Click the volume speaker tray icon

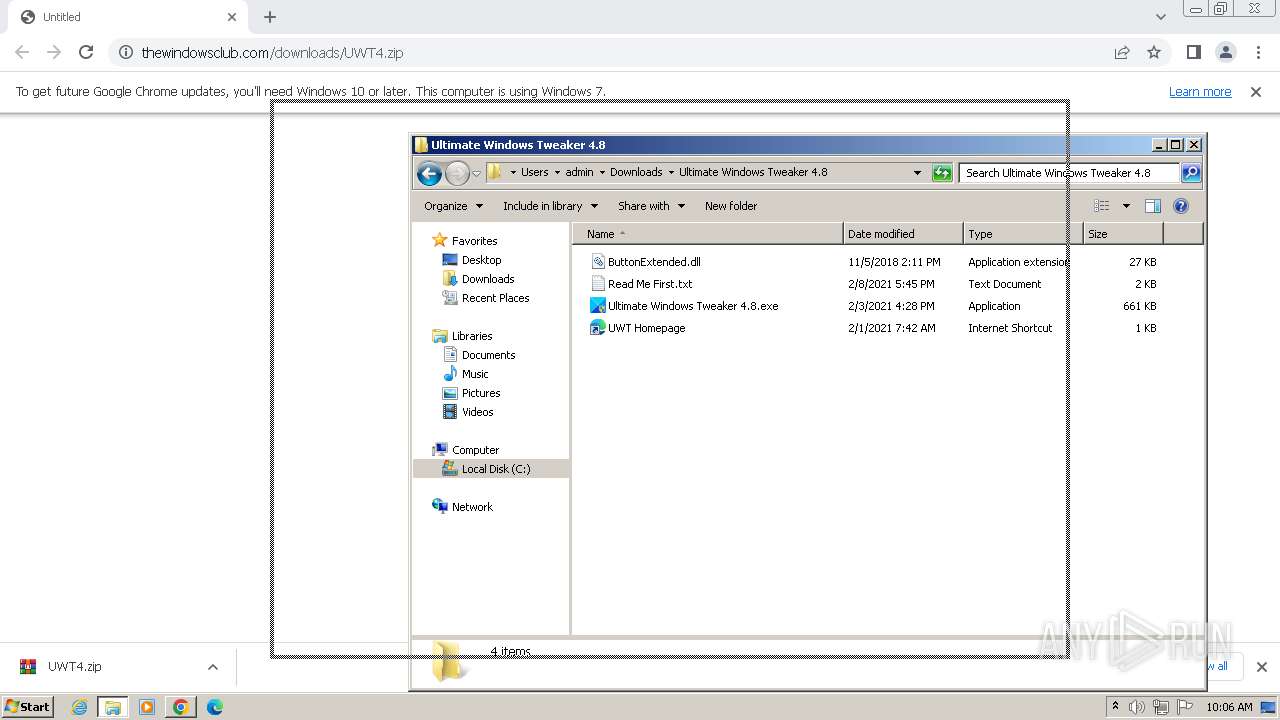(x=1137, y=707)
